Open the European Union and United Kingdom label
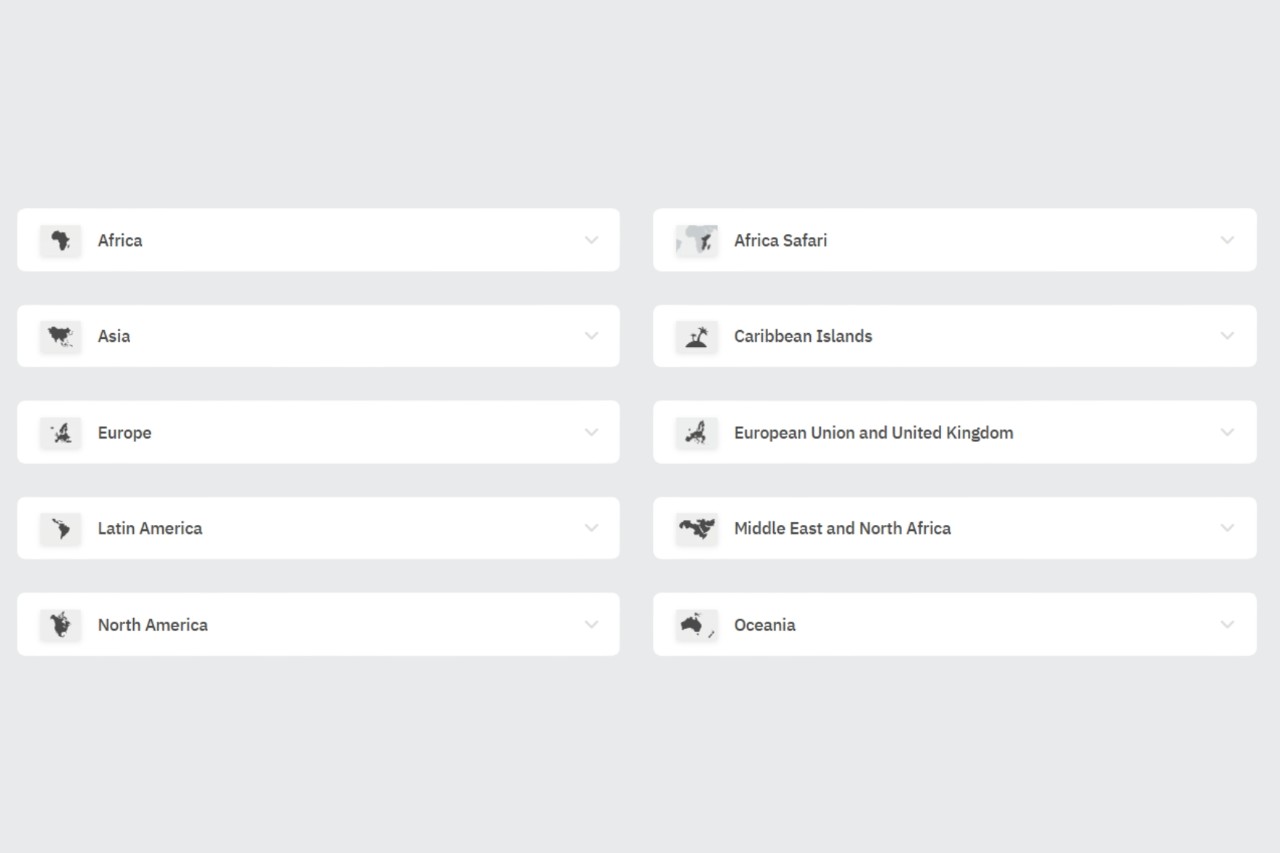The image size is (1280, 853). (873, 433)
